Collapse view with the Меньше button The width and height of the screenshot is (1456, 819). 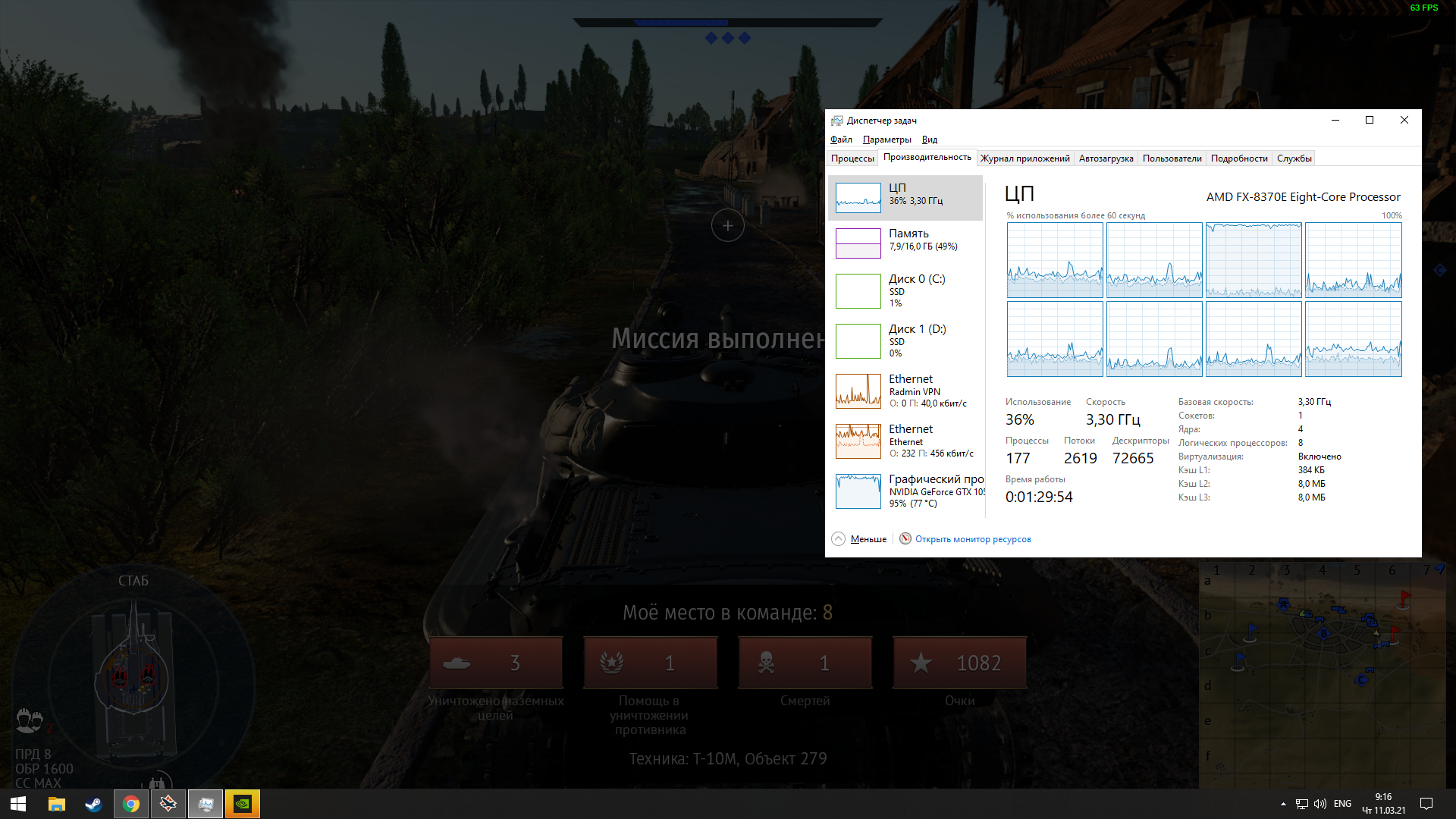point(859,539)
